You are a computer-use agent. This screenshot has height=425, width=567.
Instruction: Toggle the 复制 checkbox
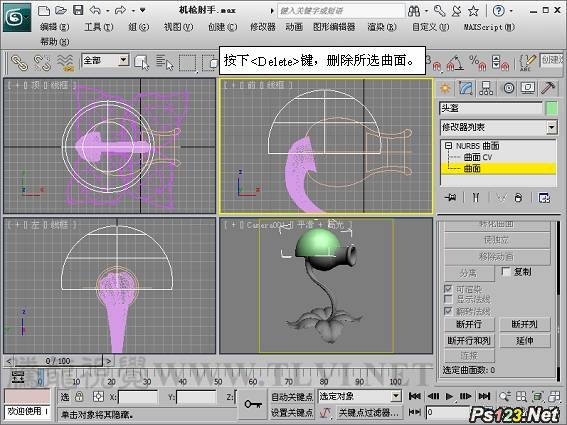coord(506,271)
